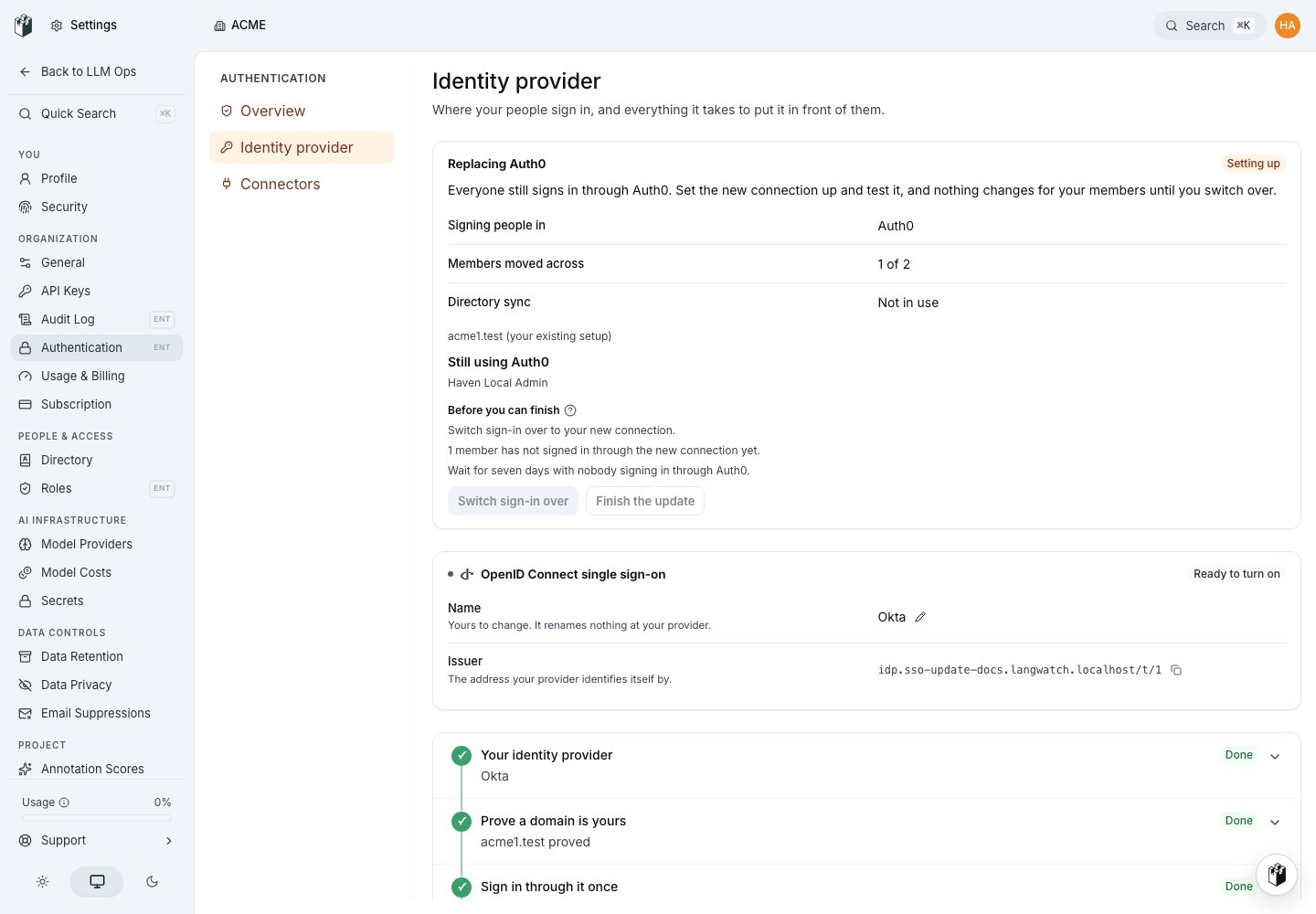Open the Profile settings page
The image size is (1316, 914).
(97, 178)
